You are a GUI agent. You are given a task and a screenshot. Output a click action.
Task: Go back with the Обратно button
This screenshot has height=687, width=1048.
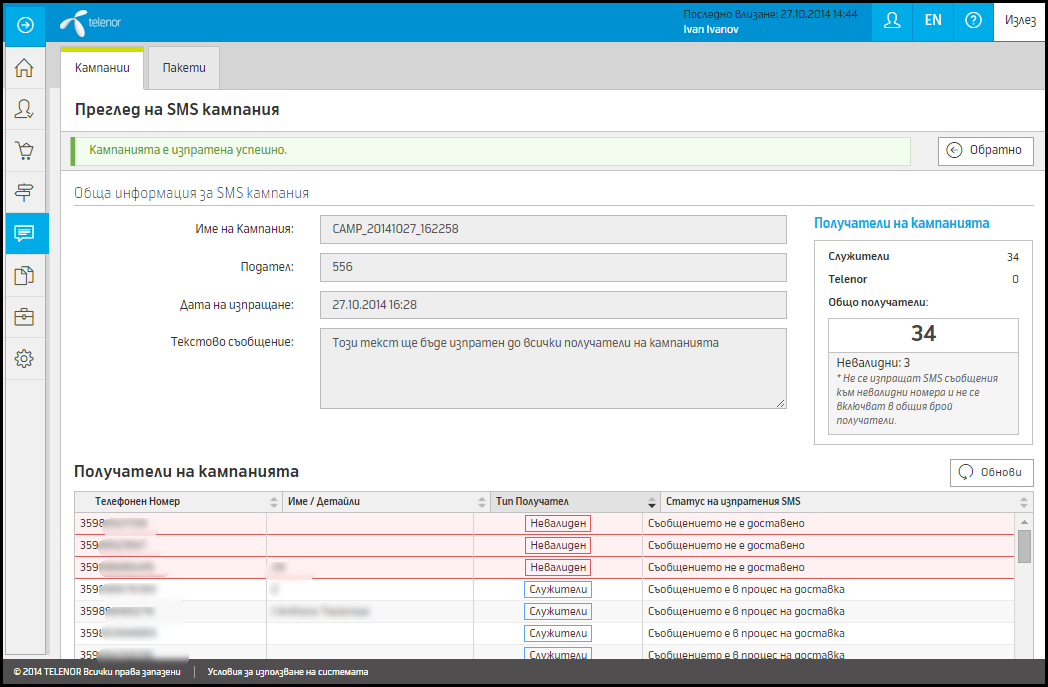(x=986, y=150)
